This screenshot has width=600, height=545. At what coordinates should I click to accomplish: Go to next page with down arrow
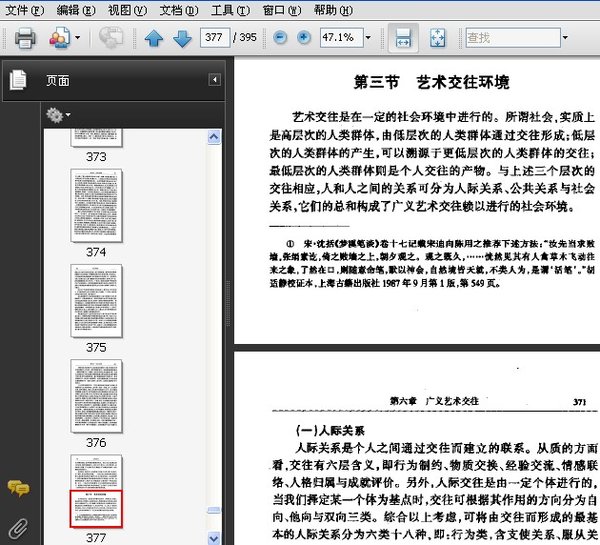pos(182,38)
